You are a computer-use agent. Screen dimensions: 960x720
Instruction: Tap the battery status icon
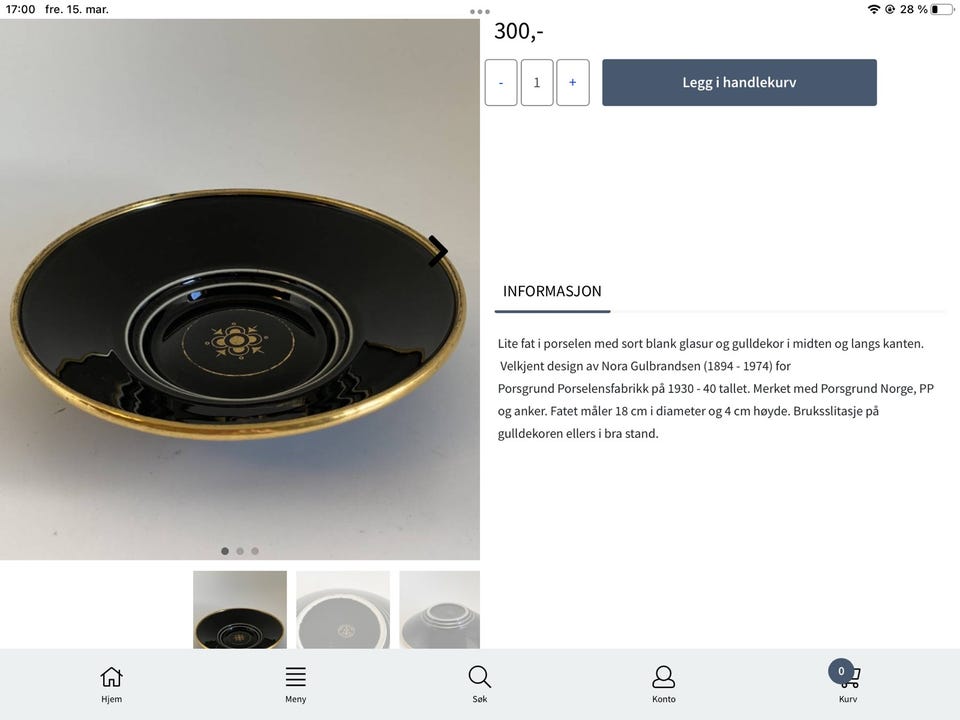[942, 9]
